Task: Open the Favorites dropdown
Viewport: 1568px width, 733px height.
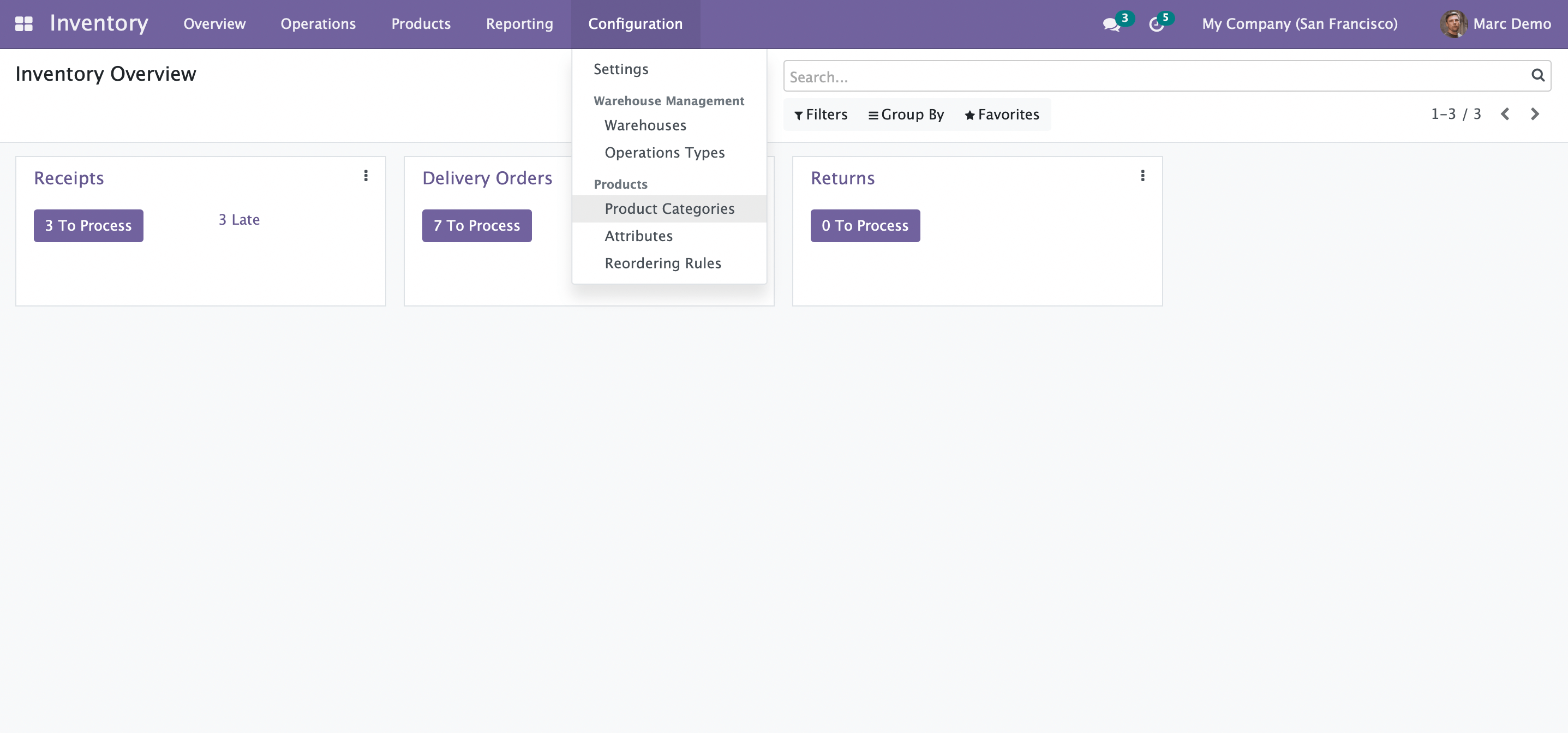Action: click(1002, 115)
